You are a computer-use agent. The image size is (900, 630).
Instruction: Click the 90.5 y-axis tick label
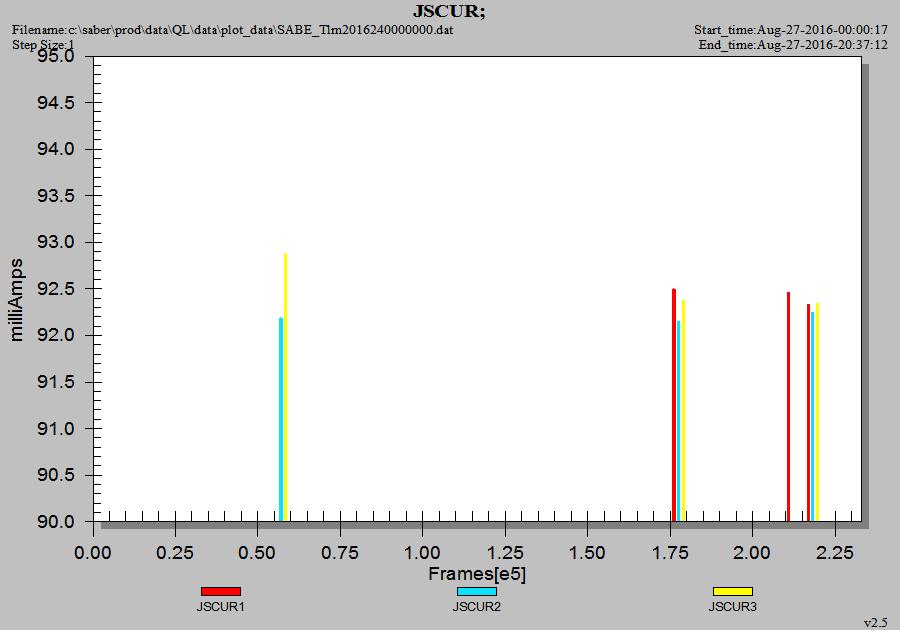(56, 475)
